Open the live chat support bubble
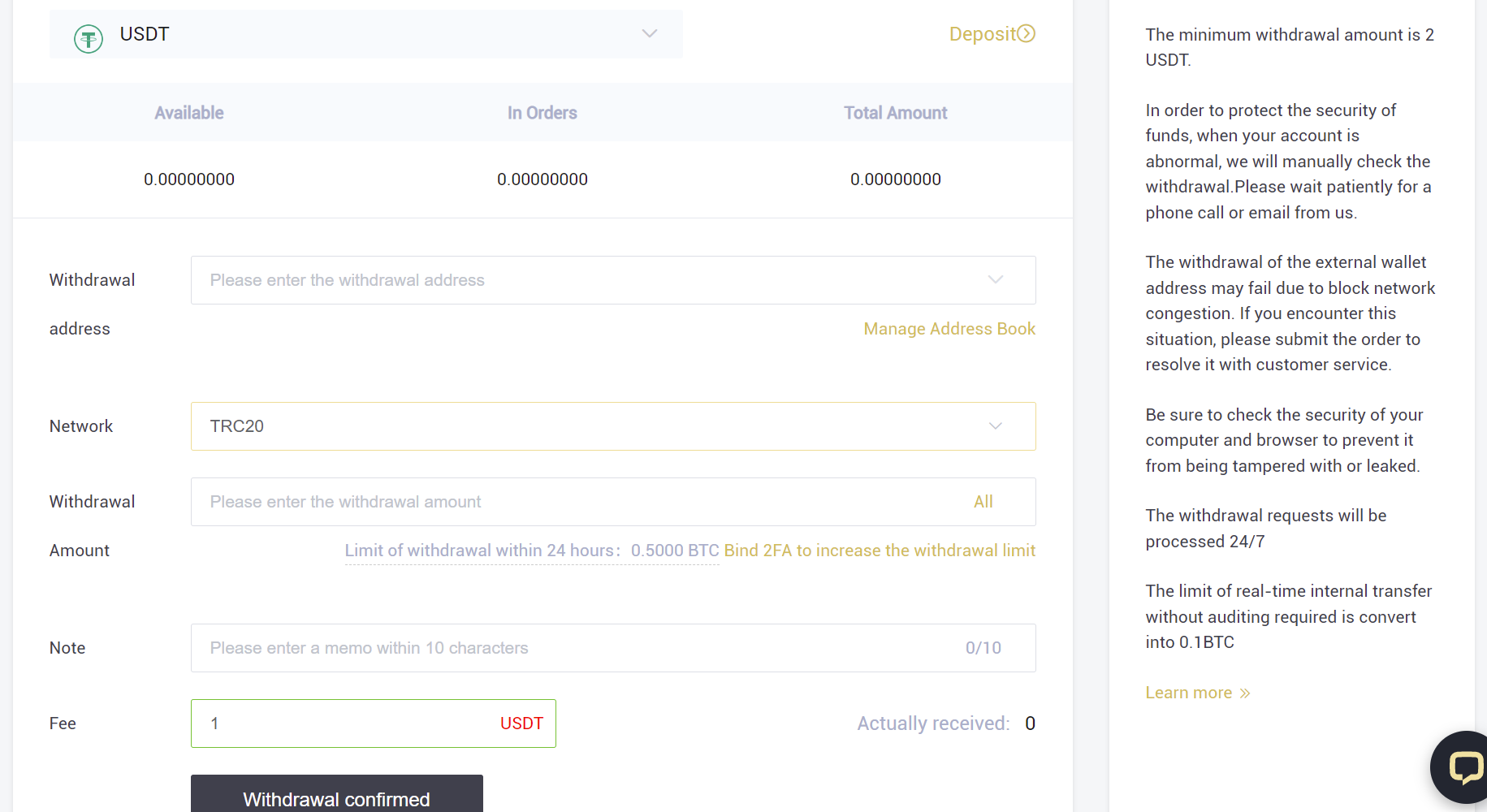Image resolution: width=1487 pixels, height=812 pixels. pos(1463,767)
